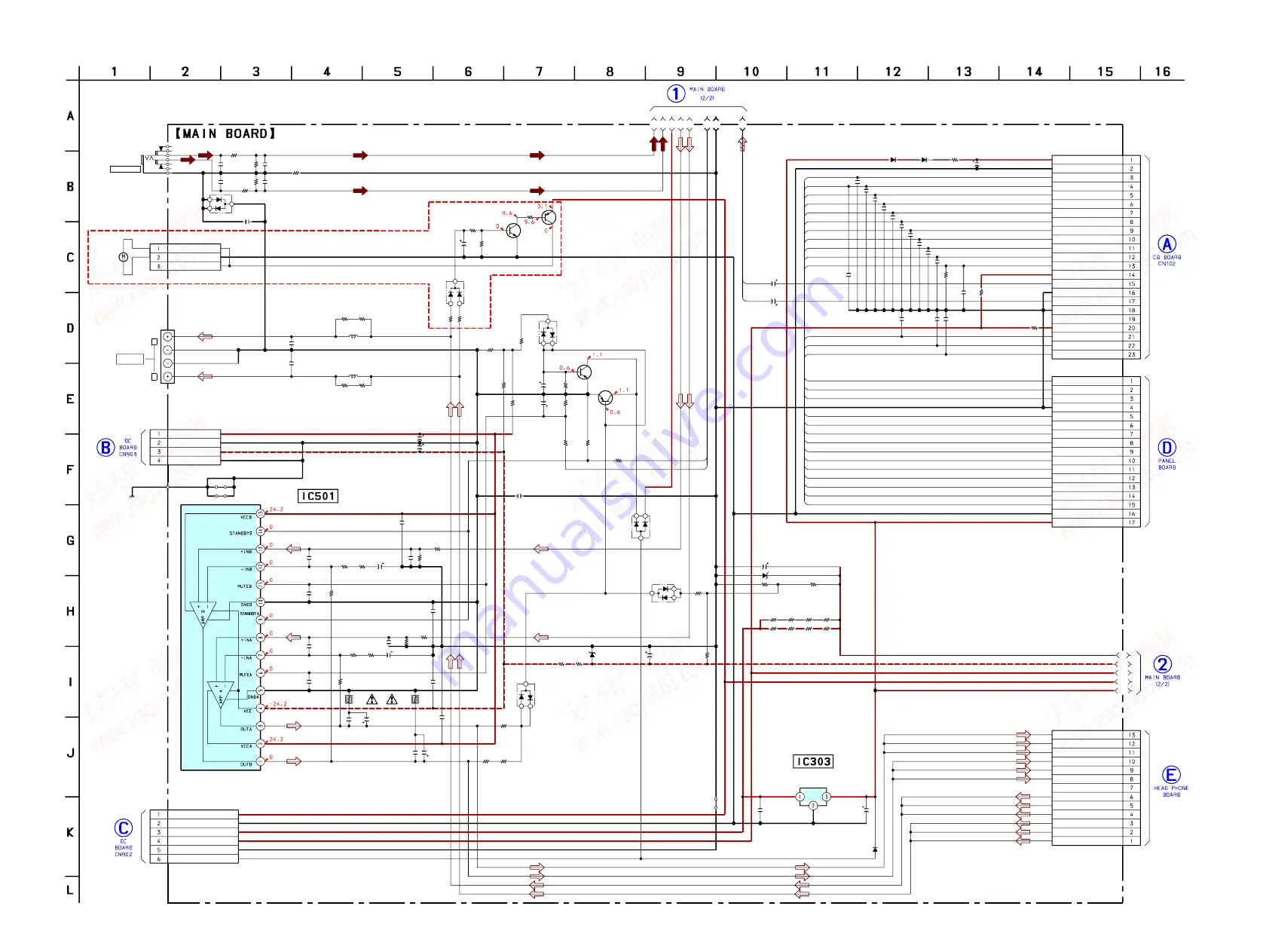The image size is (1266, 952).
Task: Click the MAIN BOARD title text
Action: [x=225, y=133]
